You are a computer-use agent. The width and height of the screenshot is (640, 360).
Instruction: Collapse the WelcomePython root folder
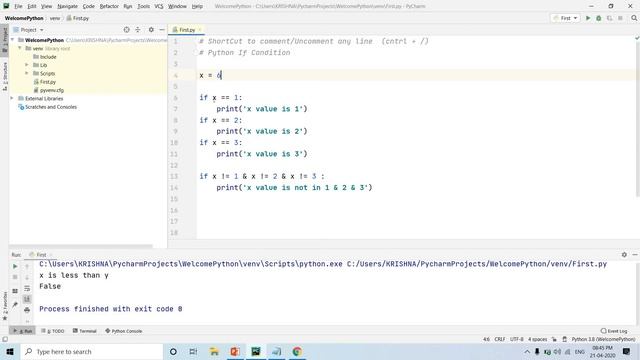(13, 40)
